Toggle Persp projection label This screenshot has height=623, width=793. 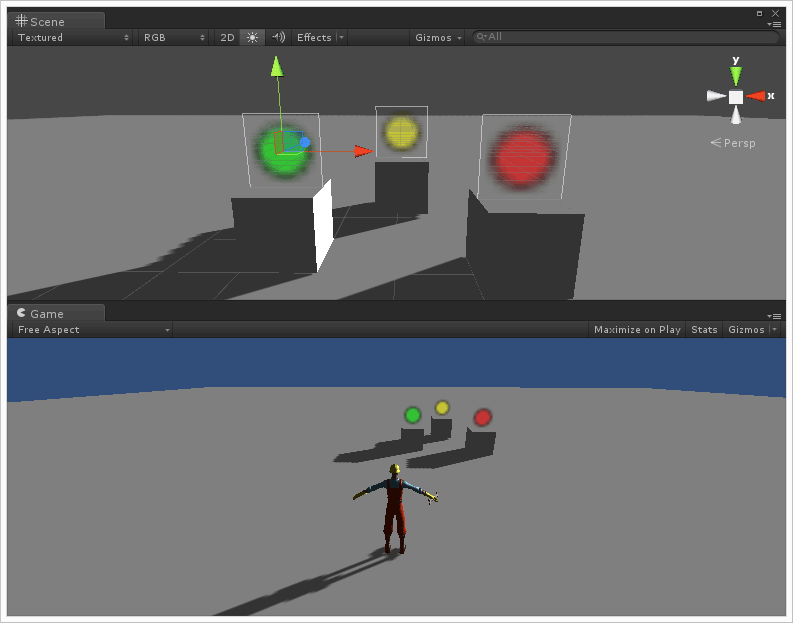pos(733,143)
